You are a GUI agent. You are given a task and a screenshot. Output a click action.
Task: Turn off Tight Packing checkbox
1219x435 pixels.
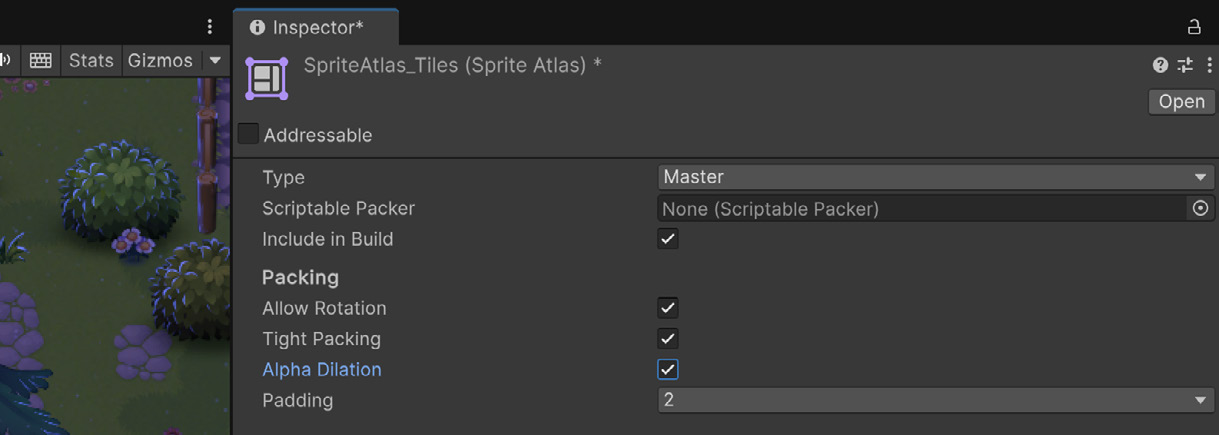(668, 339)
